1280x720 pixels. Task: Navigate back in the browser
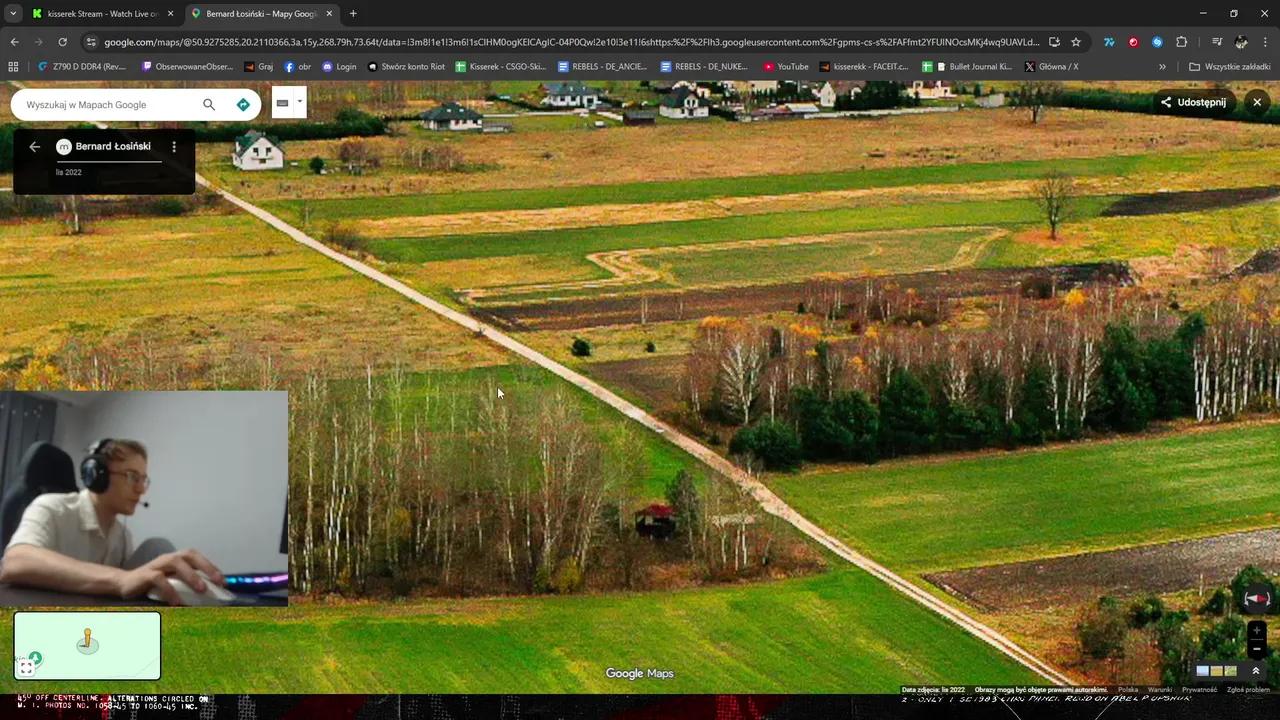14,42
